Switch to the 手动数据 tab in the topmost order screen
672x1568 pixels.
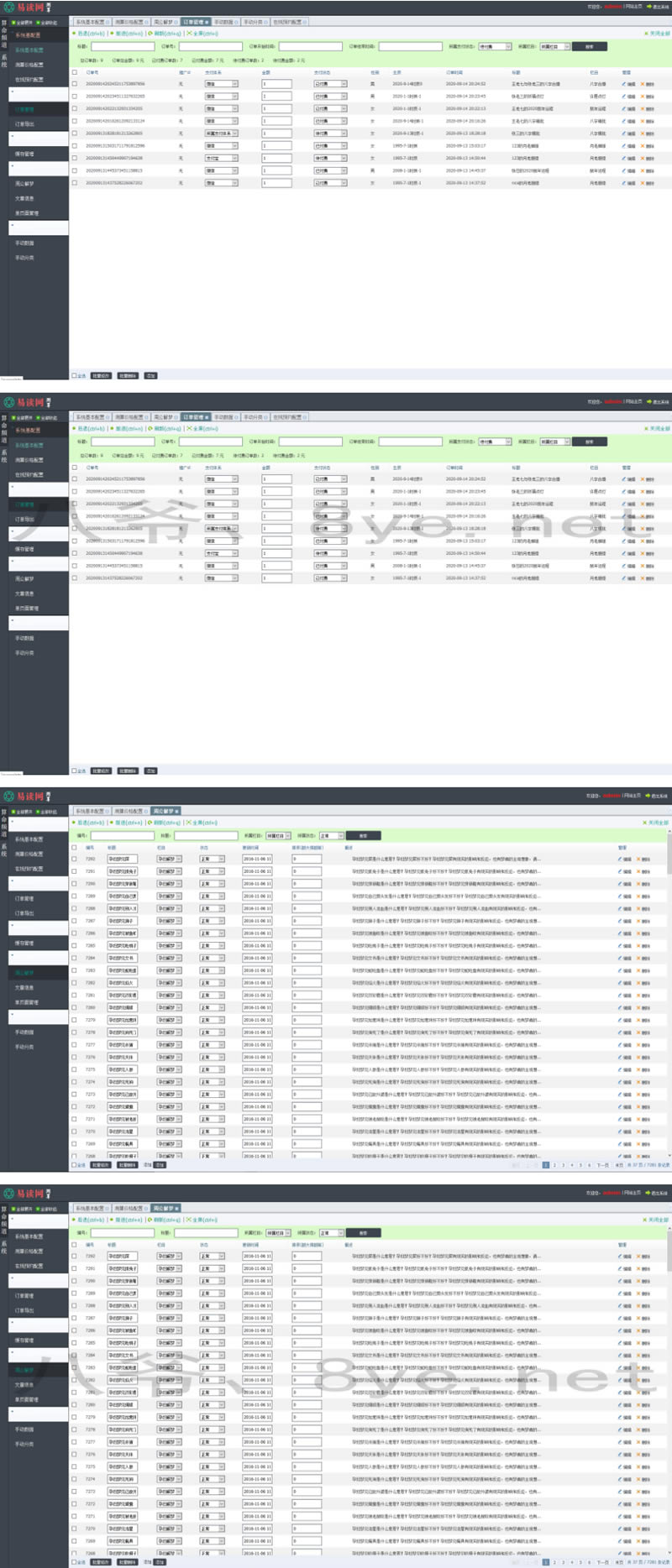pyautogui.click(x=223, y=22)
